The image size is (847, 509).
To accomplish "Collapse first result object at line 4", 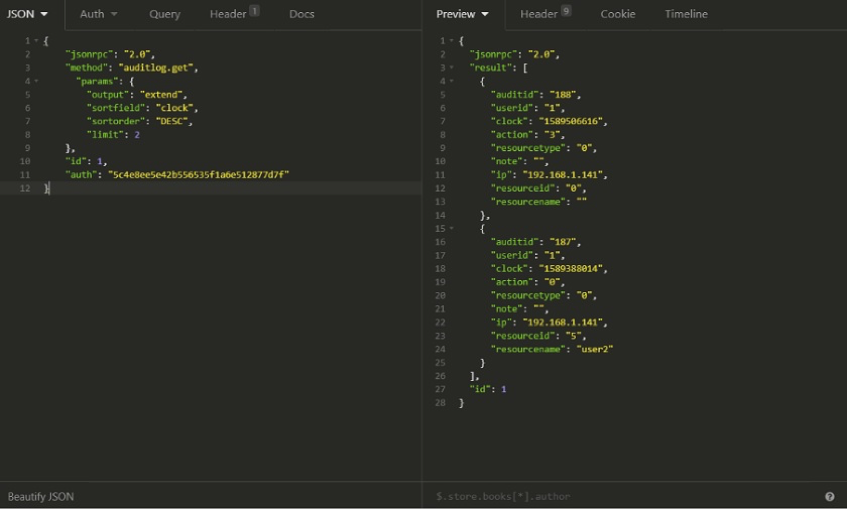I will (452, 81).
